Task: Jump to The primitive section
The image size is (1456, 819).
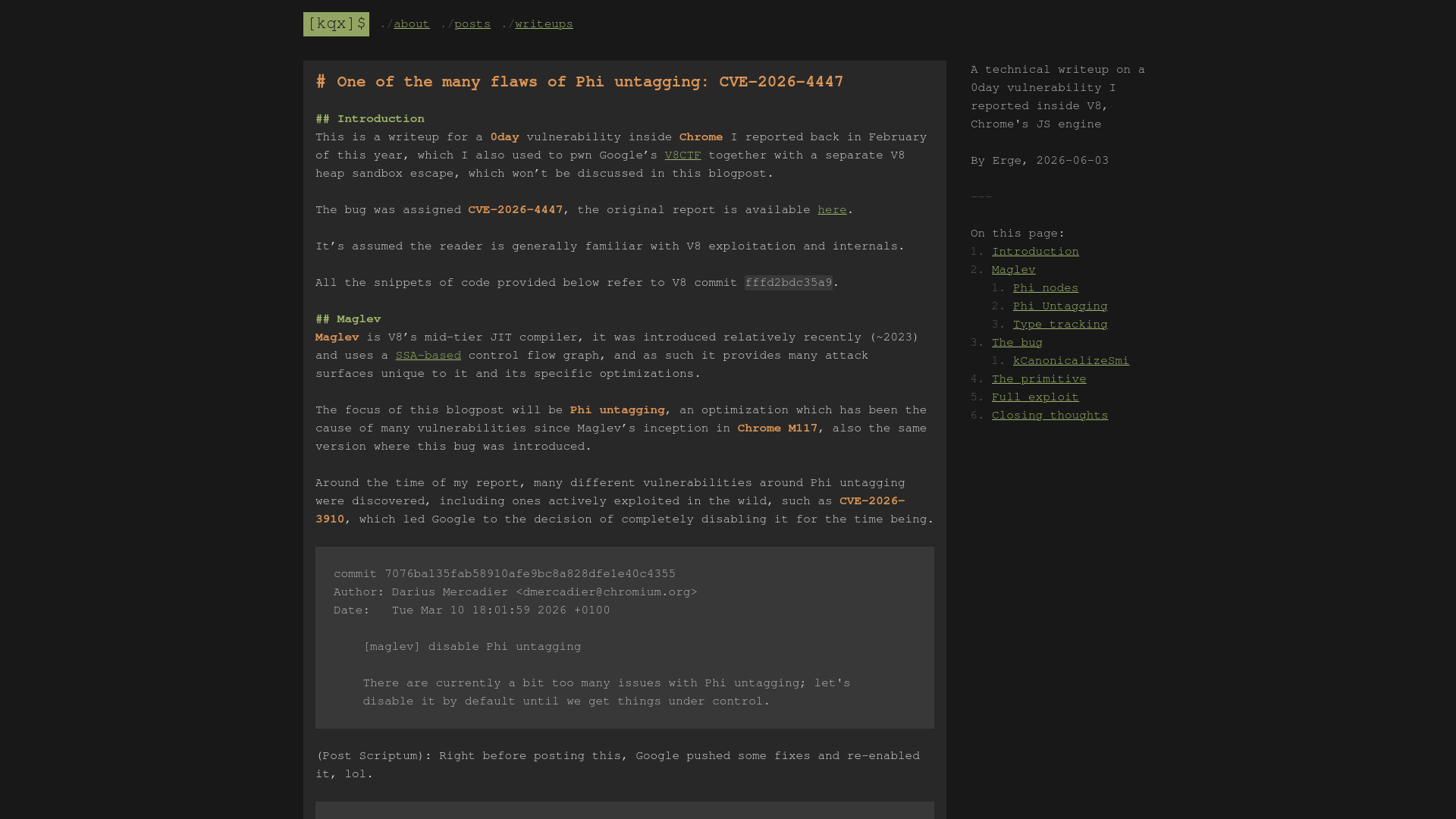Action: pos(1039,379)
